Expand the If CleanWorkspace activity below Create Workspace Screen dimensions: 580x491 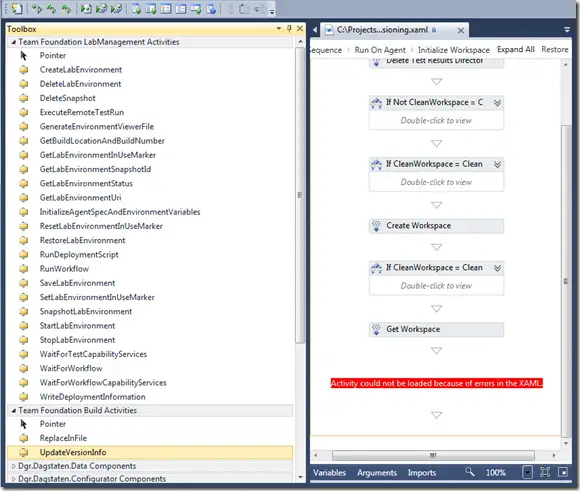tap(498, 268)
